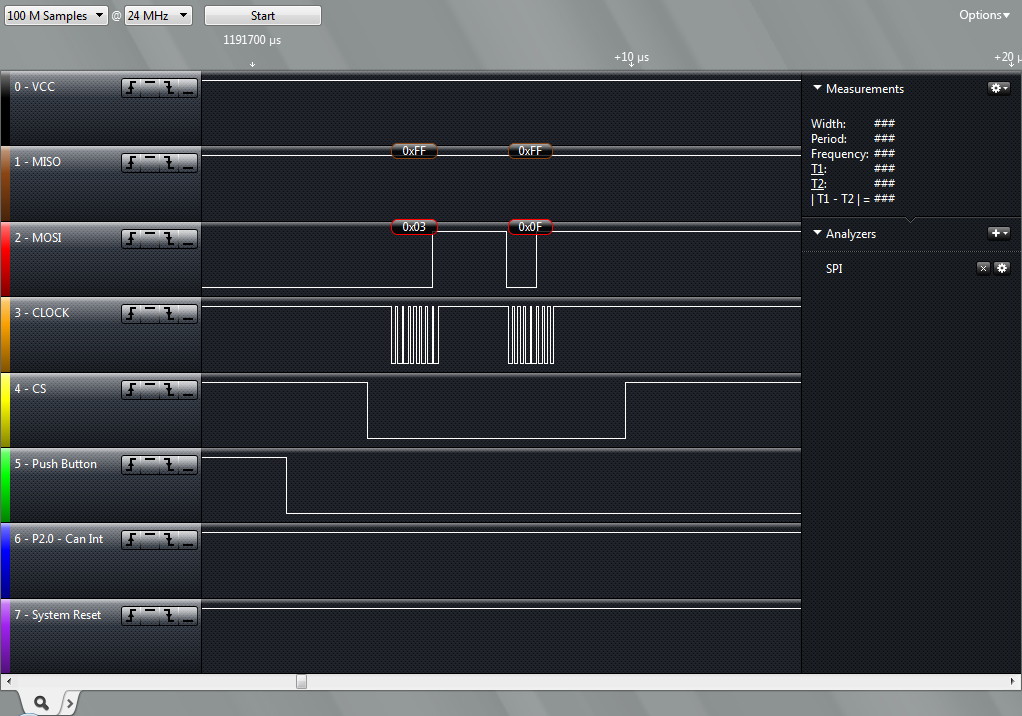The width and height of the screenshot is (1022, 716).
Task: Open the Options menu
Action: pos(984,15)
